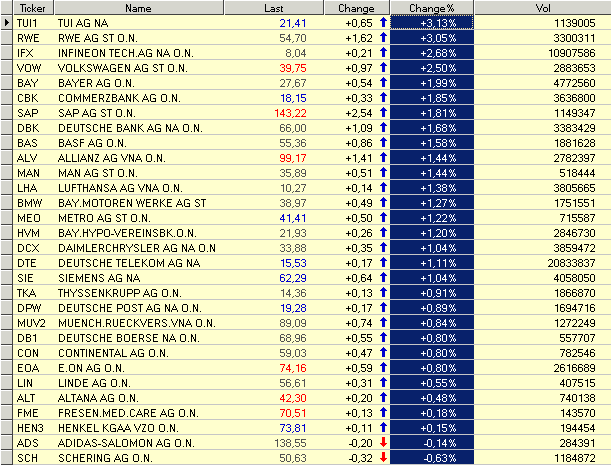Click last price 18,15 for COMMERZBANK

[x=293, y=98]
